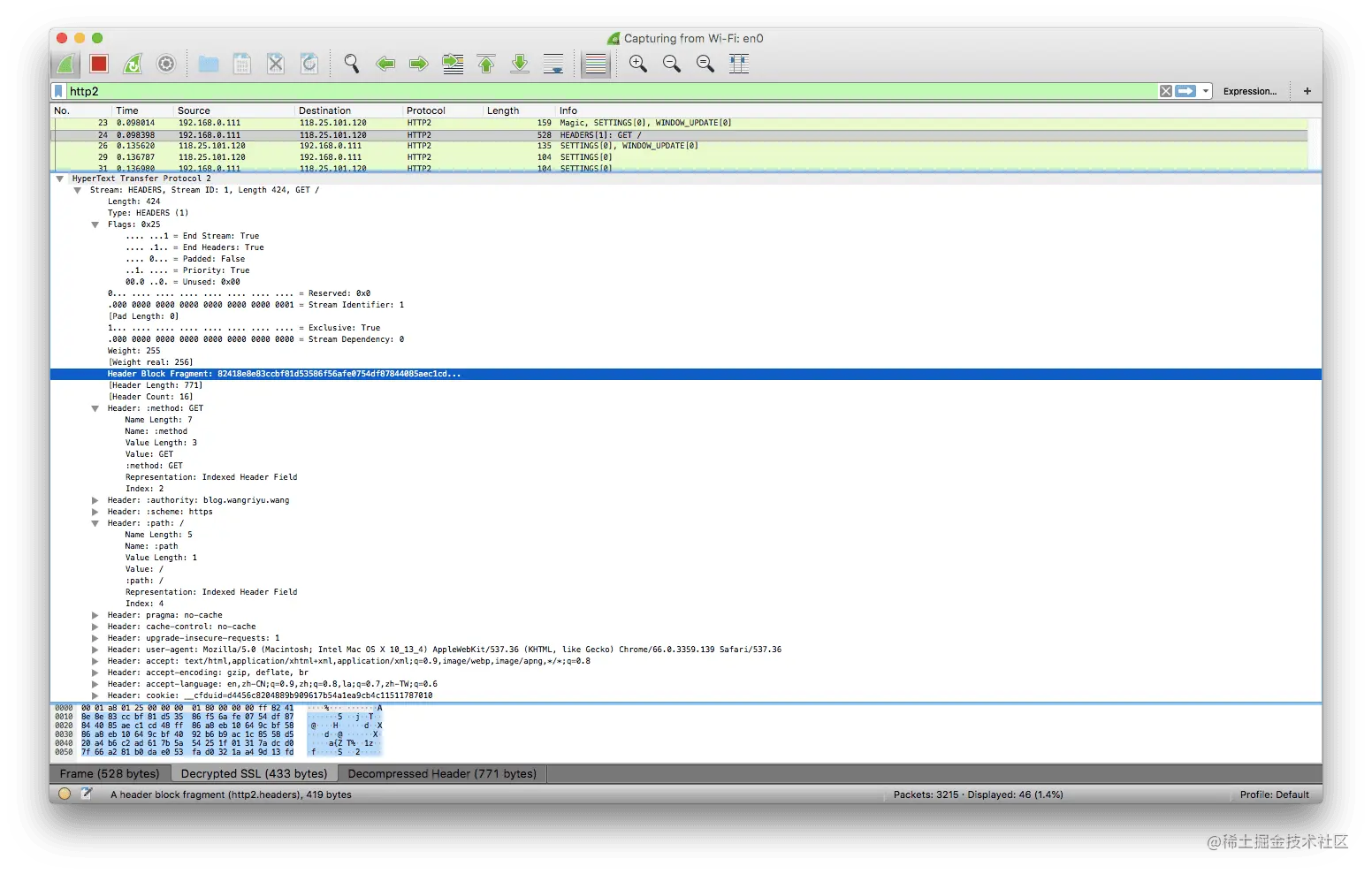
Task: Collapse the Stream: HEADERS node
Action: tap(78, 190)
